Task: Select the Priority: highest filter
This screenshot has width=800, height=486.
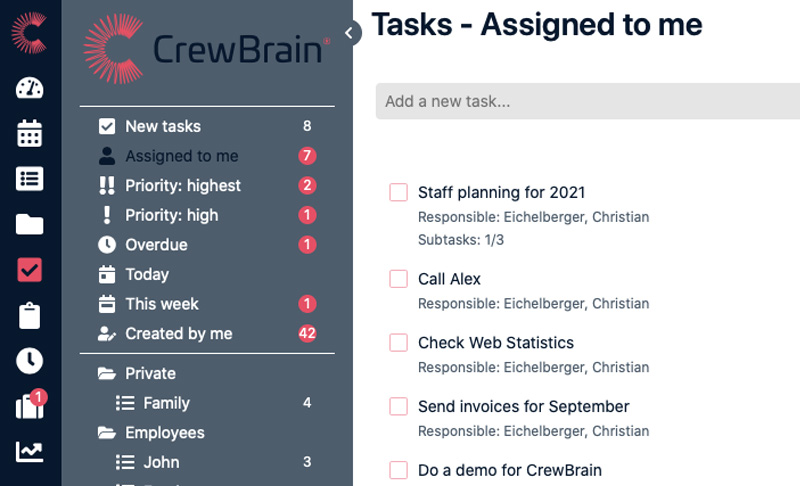Action: pos(182,185)
